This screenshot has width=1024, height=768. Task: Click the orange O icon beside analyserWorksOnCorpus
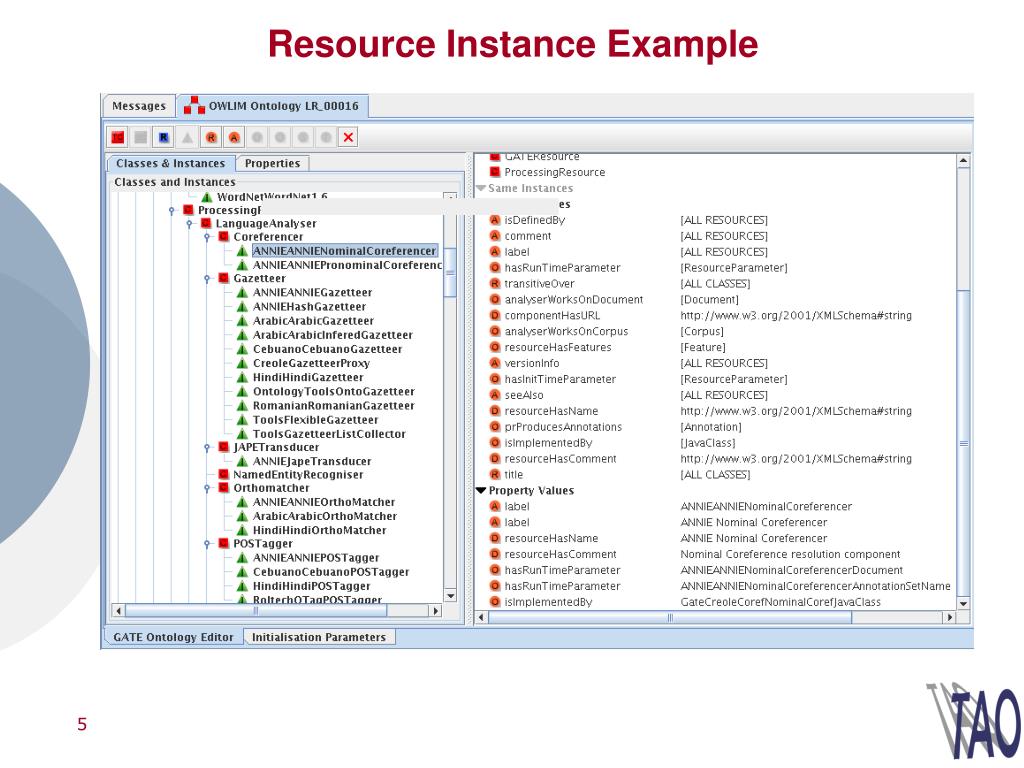pyautogui.click(x=494, y=331)
